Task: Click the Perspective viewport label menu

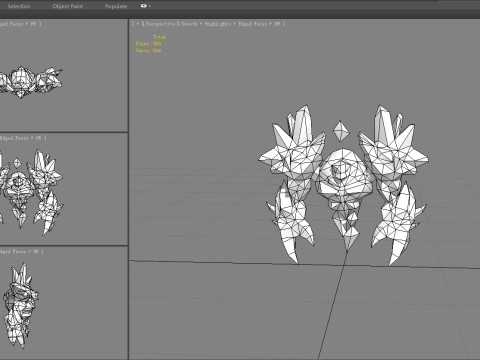Action: pos(160,24)
